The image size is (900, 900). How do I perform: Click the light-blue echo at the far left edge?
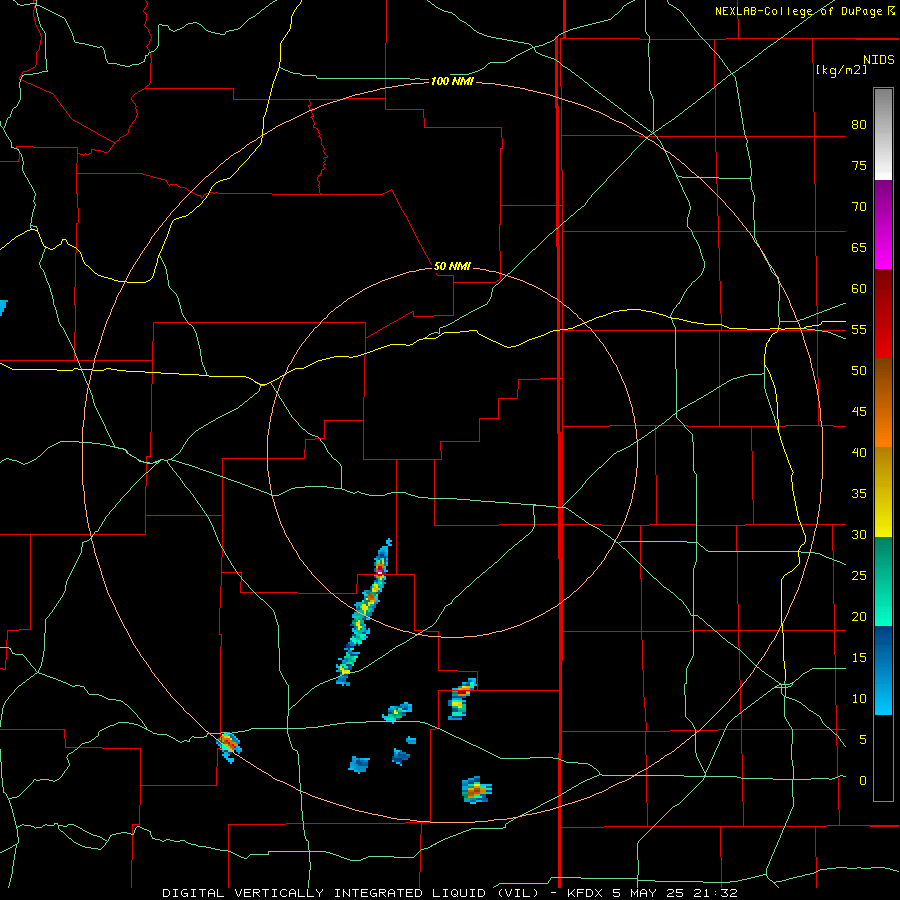pyautogui.click(x=3, y=307)
